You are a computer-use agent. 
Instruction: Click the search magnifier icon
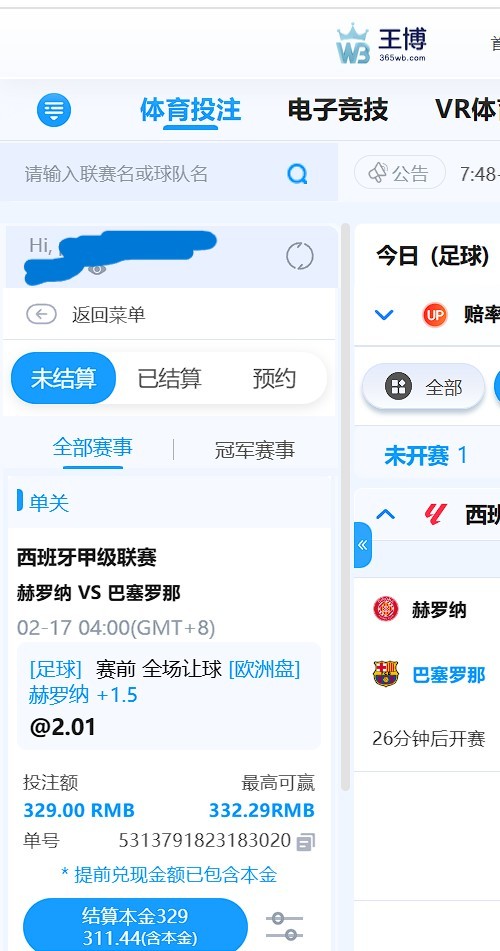(297, 174)
